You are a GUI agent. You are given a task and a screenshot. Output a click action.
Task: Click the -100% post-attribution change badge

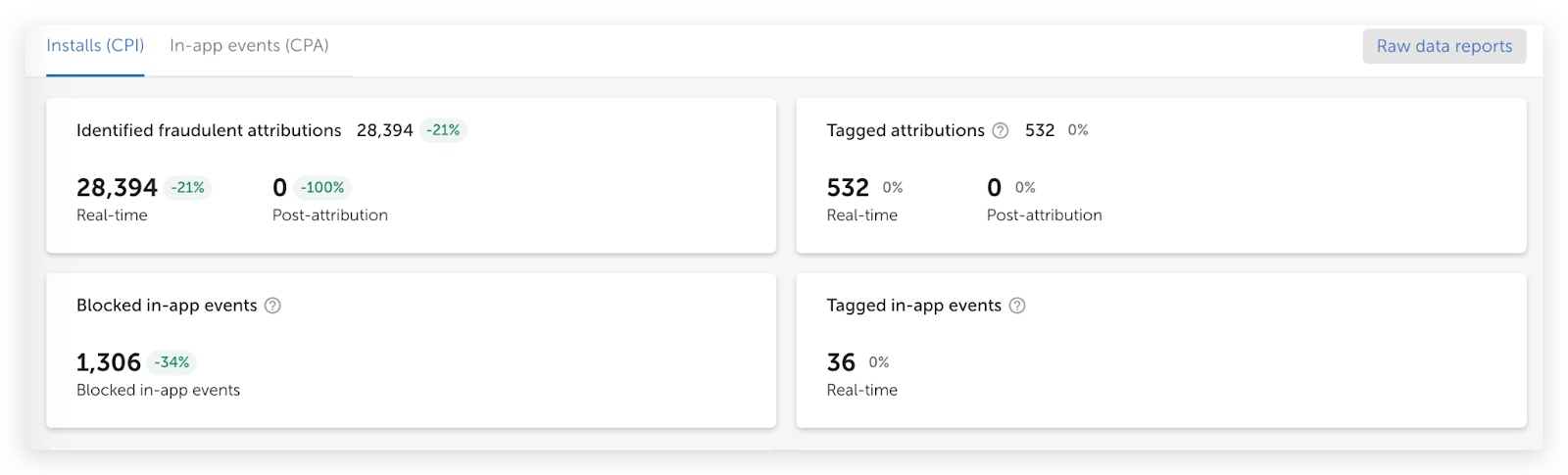coord(322,187)
